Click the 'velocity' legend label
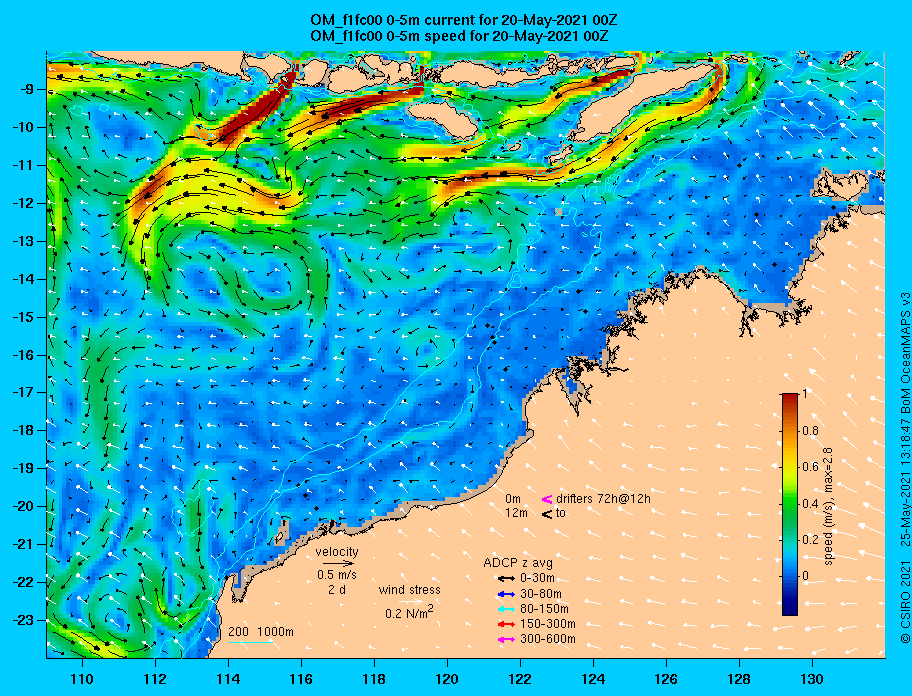The height and width of the screenshot is (696, 912). coord(337,551)
